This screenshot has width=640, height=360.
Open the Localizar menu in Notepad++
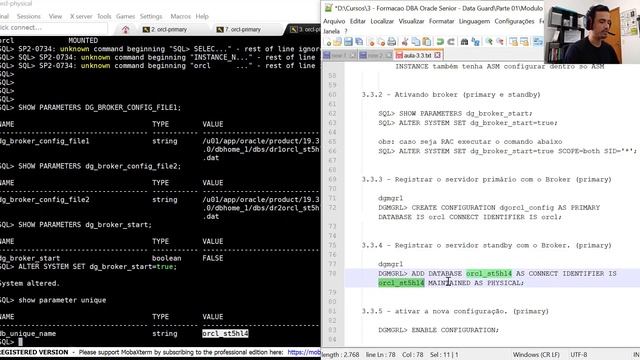point(382,21)
